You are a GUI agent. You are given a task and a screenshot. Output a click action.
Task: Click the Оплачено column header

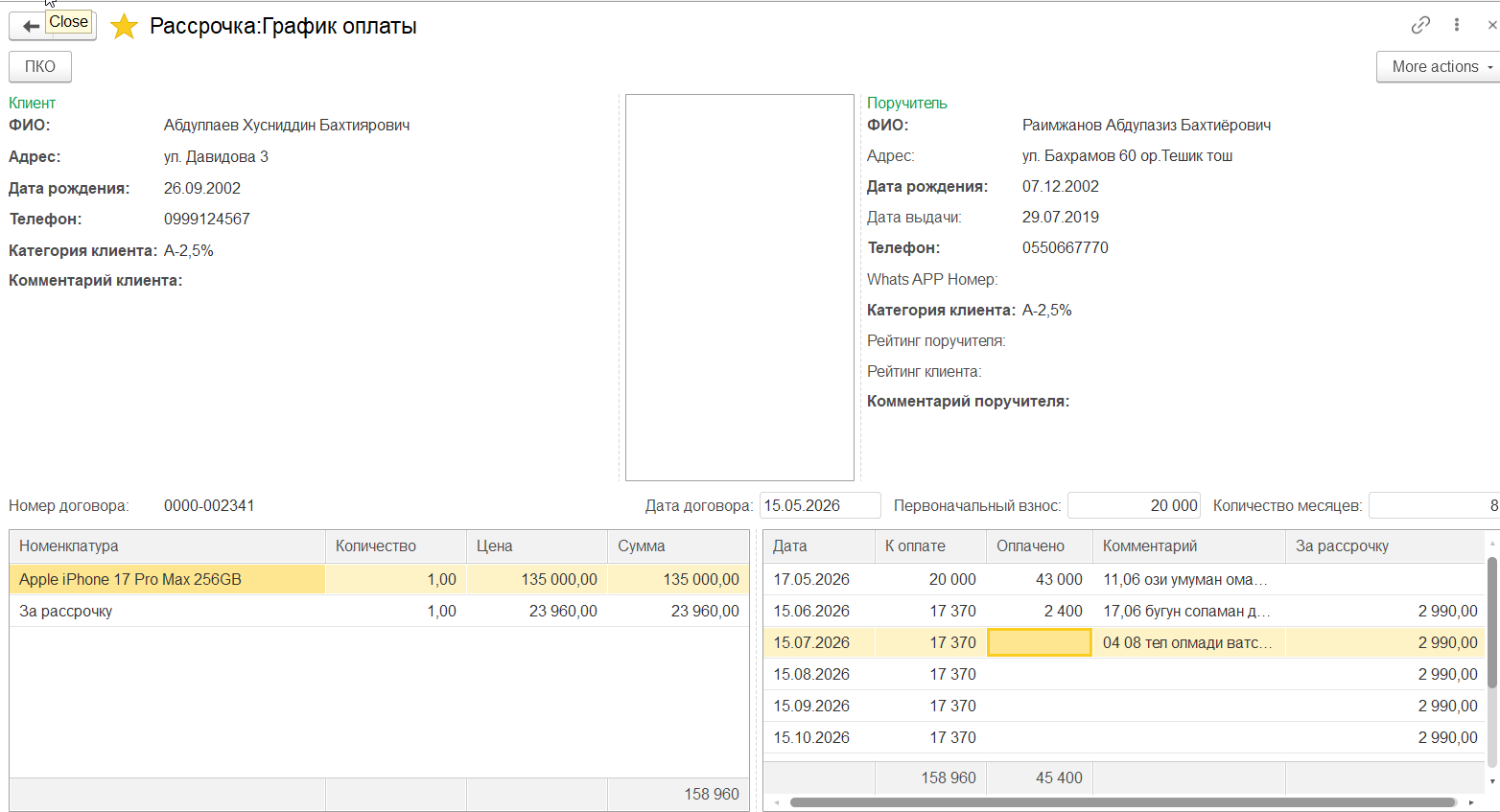[1040, 545]
